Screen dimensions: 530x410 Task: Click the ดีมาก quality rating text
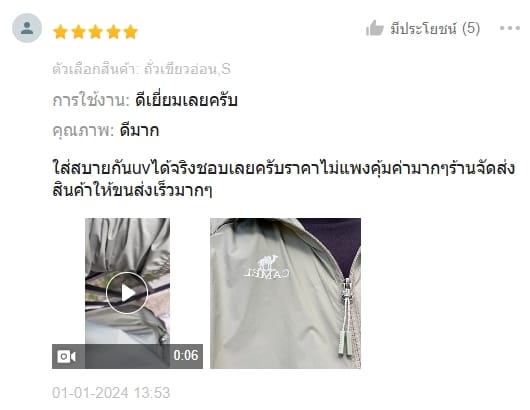[x=139, y=130]
